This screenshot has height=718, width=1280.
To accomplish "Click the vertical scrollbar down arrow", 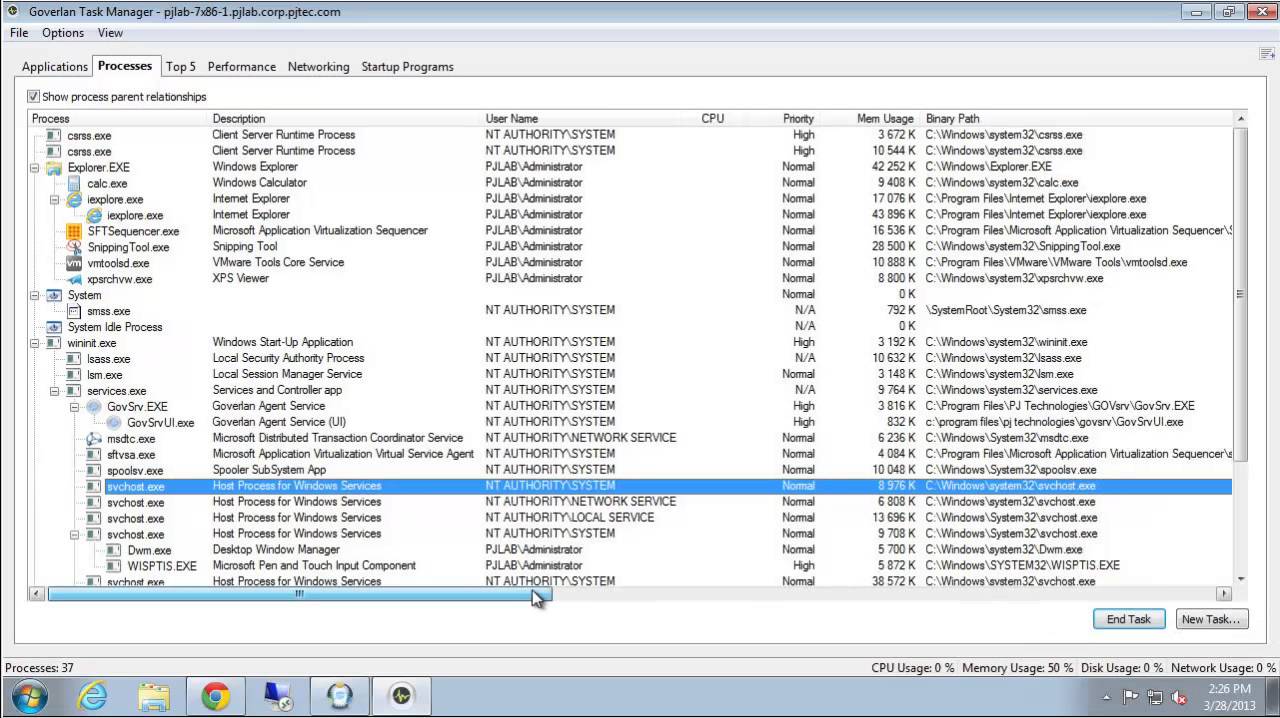I will (1241, 579).
